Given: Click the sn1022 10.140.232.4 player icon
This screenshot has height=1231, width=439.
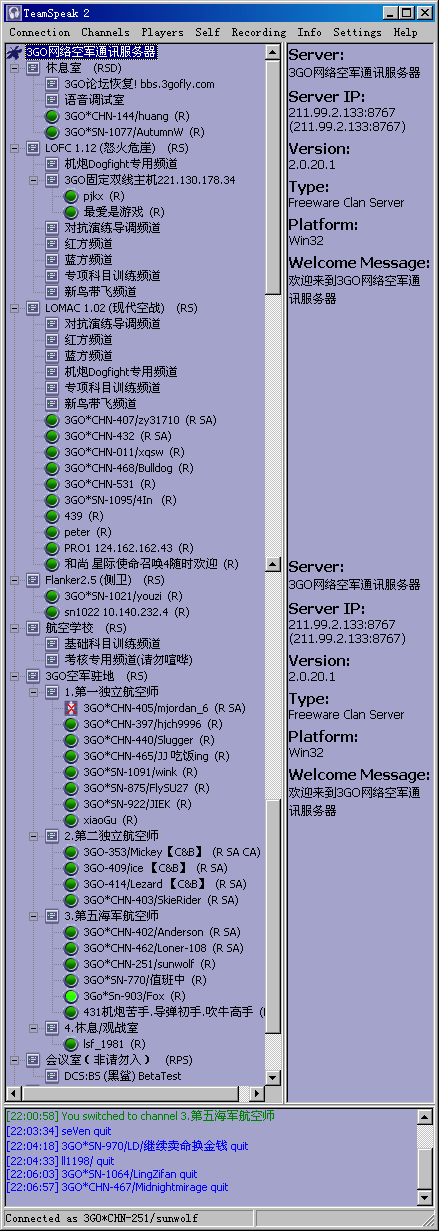Looking at the screenshot, I should [52, 612].
